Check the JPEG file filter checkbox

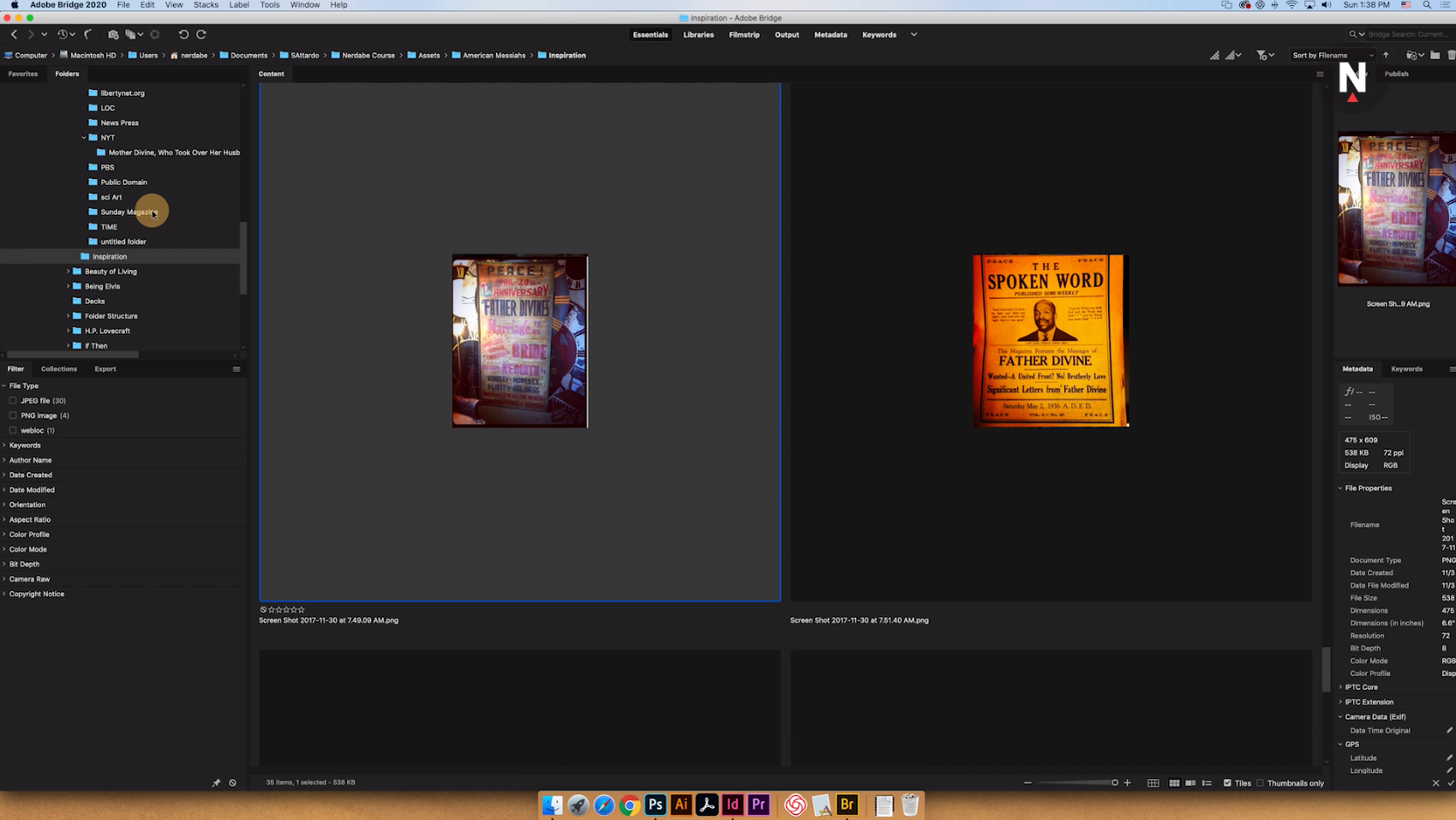(13, 401)
